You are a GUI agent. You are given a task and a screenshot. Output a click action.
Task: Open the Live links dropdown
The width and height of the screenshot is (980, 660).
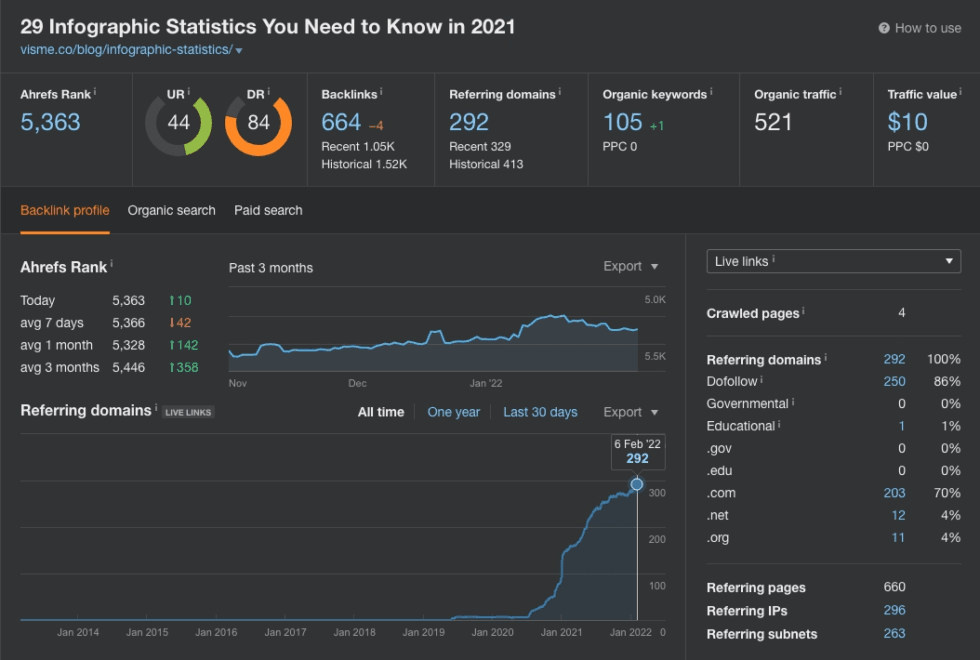tap(833, 260)
